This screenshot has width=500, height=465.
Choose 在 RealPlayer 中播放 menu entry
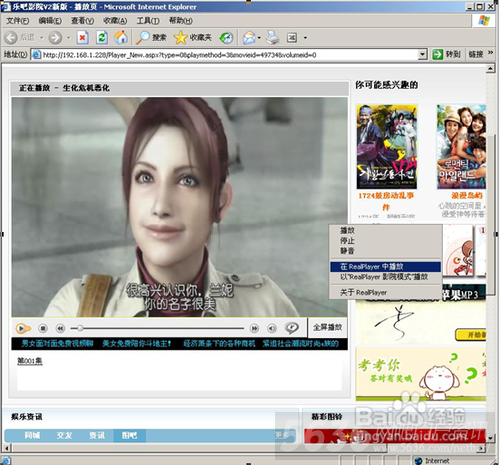point(385,267)
